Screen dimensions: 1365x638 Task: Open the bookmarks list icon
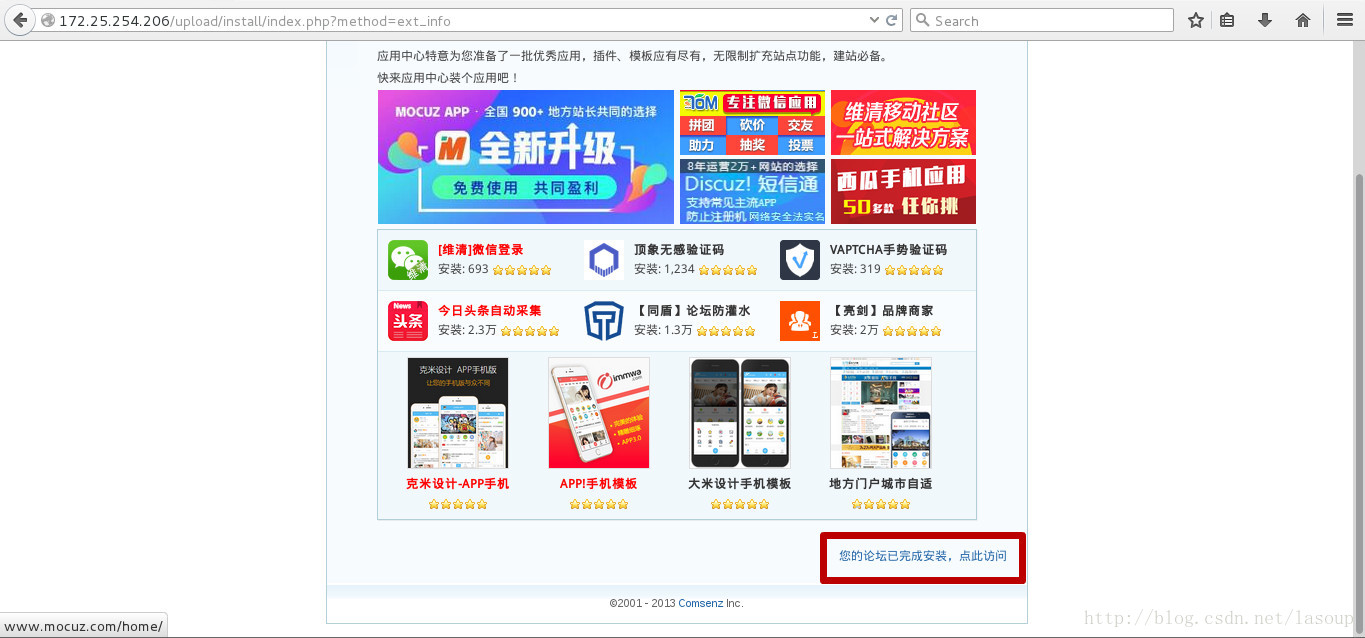[1227, 20]
